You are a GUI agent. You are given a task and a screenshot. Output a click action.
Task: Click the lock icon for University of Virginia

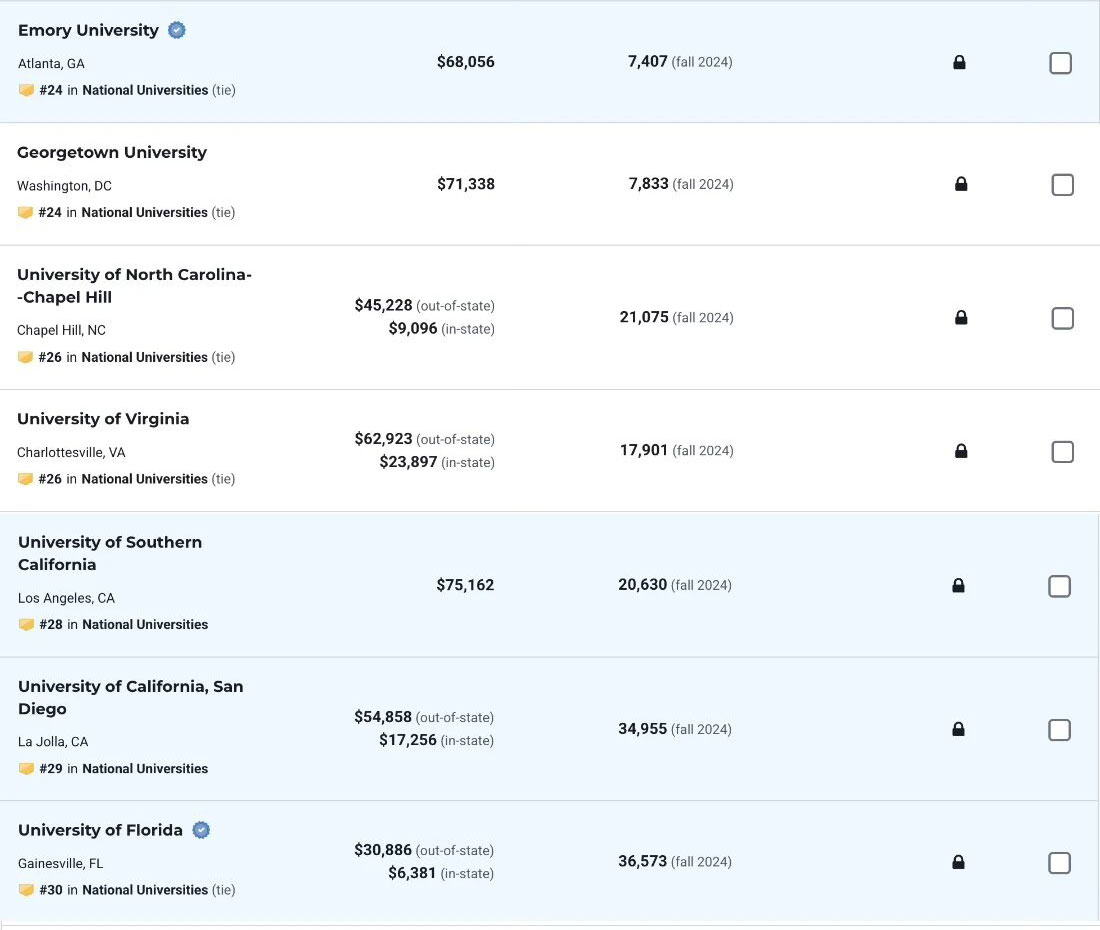coord(961,451)
